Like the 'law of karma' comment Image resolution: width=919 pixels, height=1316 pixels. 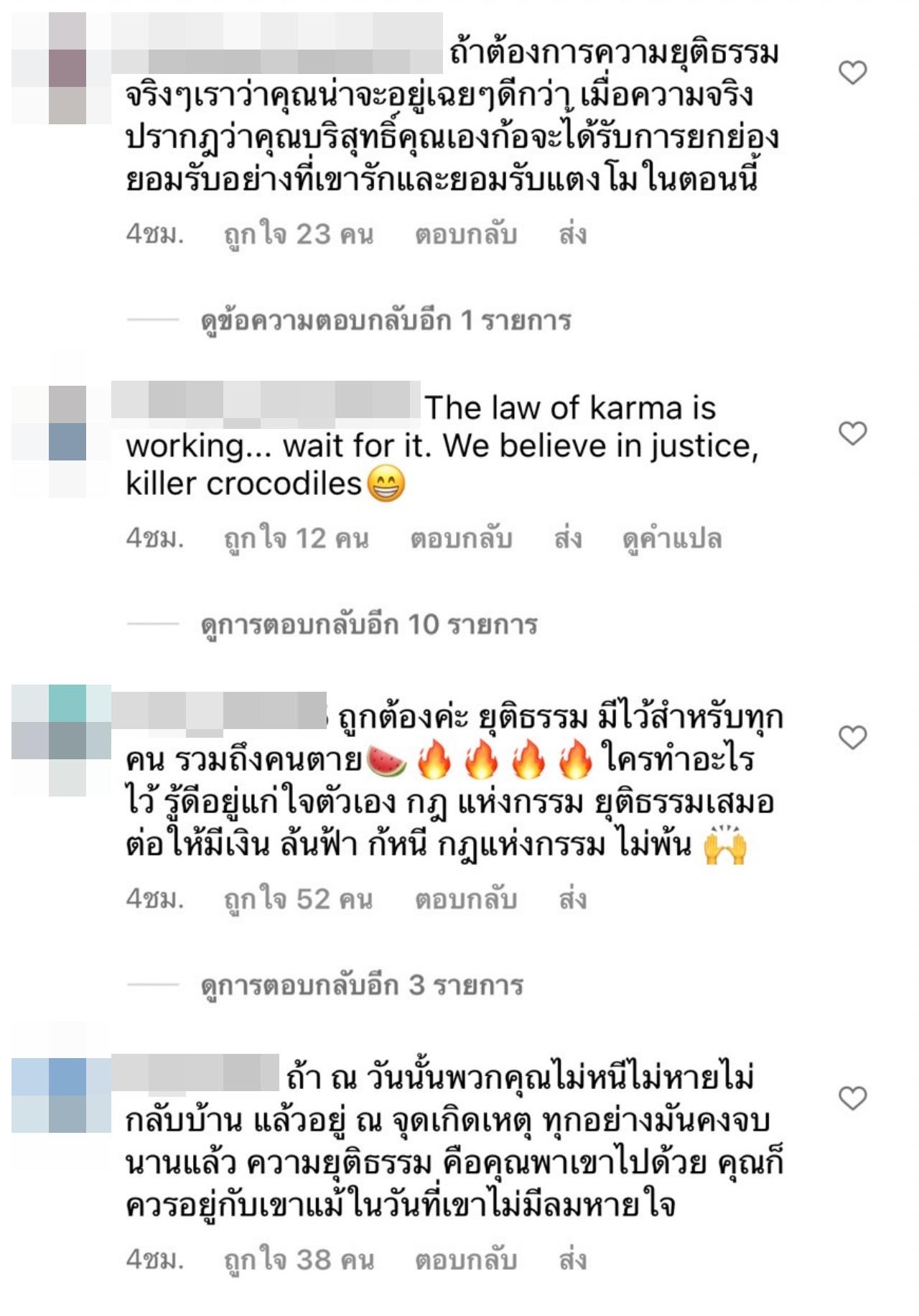click(853, 433)
